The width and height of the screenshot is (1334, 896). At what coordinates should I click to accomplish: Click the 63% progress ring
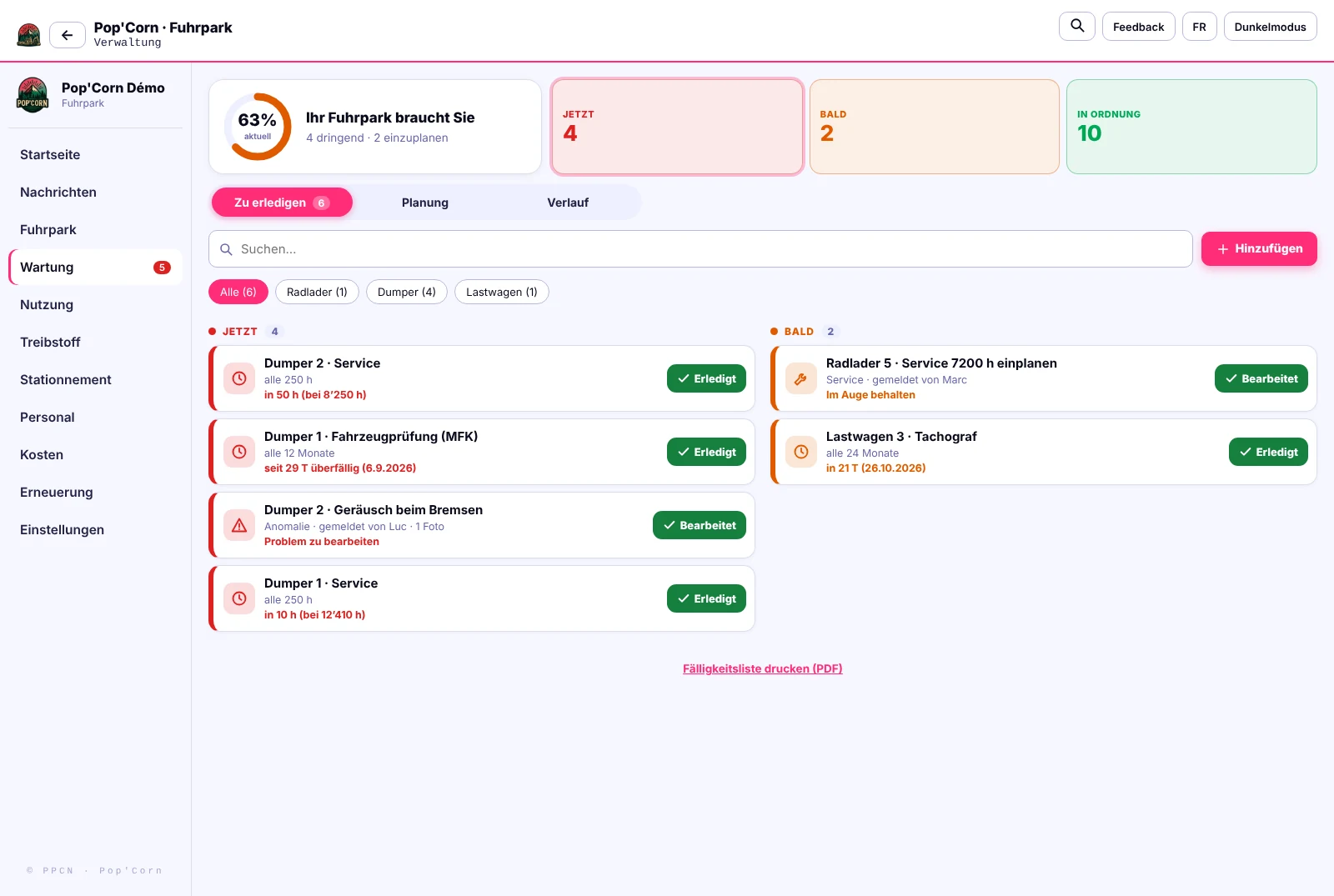coord(258,127)
